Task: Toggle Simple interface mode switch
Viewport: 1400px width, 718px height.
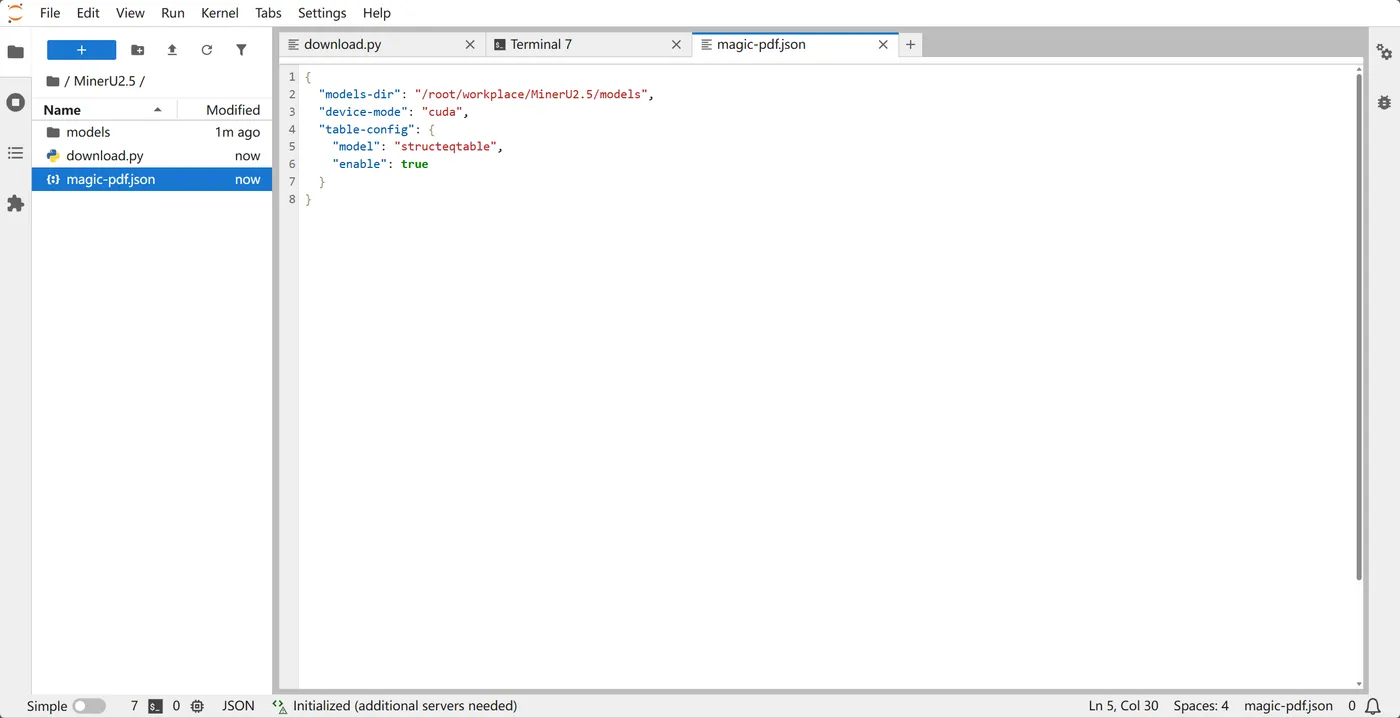Action: pos(89,706)
